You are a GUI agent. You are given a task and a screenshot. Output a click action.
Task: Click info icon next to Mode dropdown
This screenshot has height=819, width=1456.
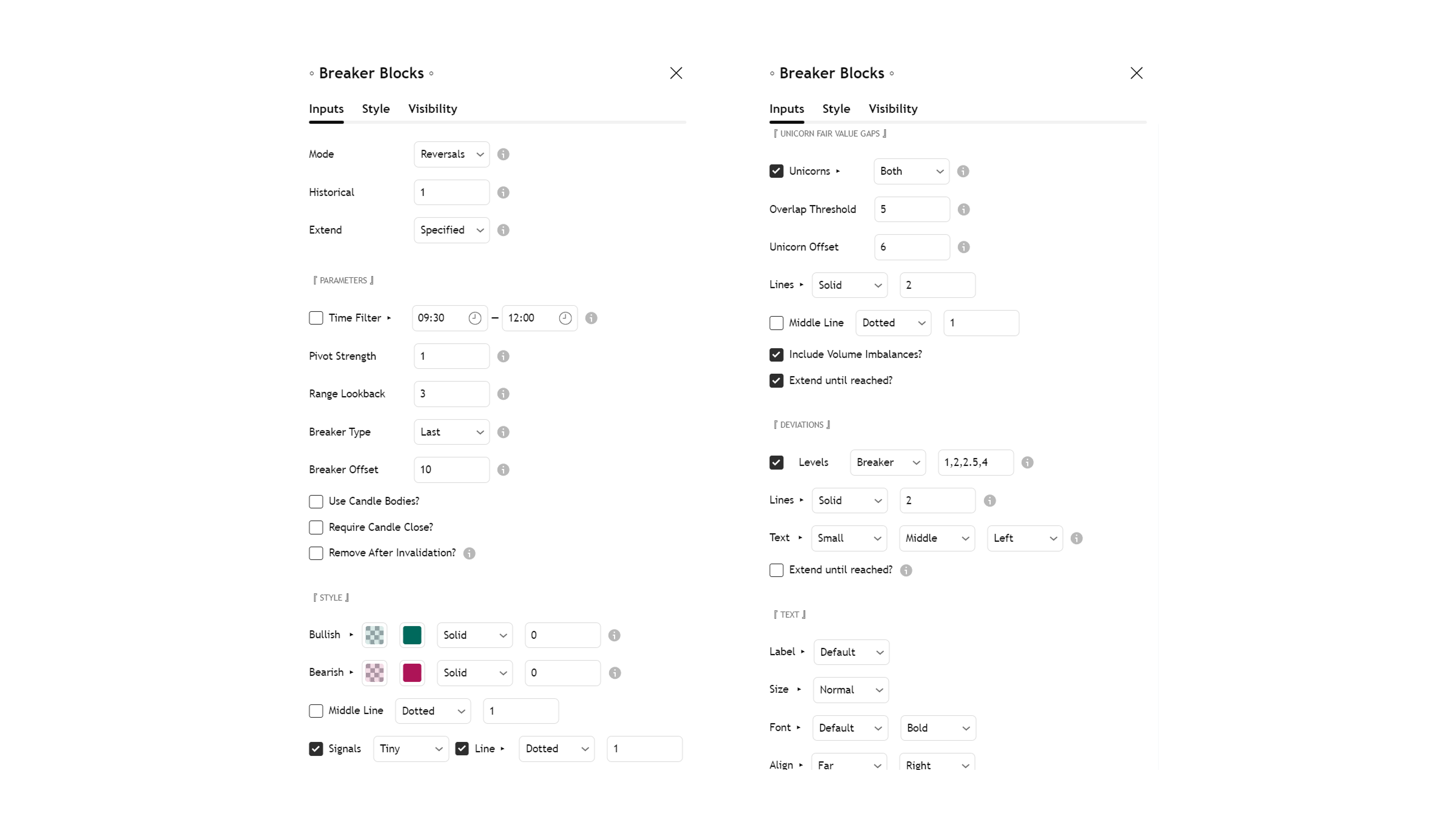503,154
